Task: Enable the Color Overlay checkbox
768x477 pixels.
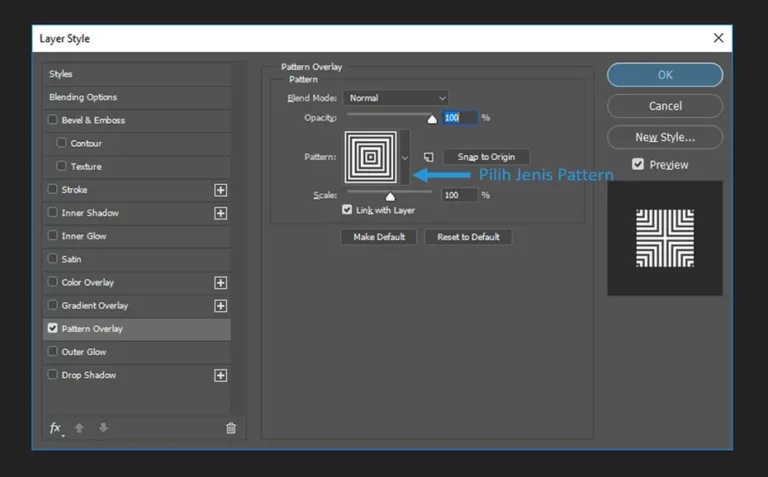Action: click(x=52, y=282)
